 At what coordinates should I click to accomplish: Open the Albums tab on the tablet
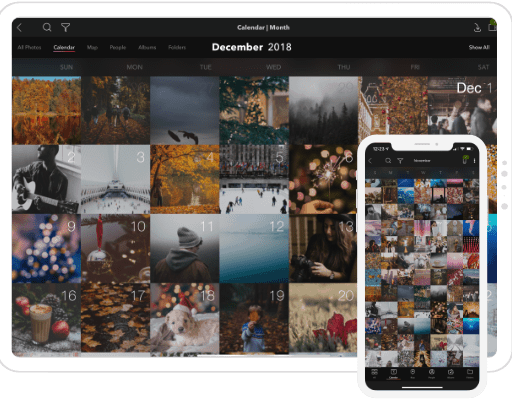click(147, 47)
